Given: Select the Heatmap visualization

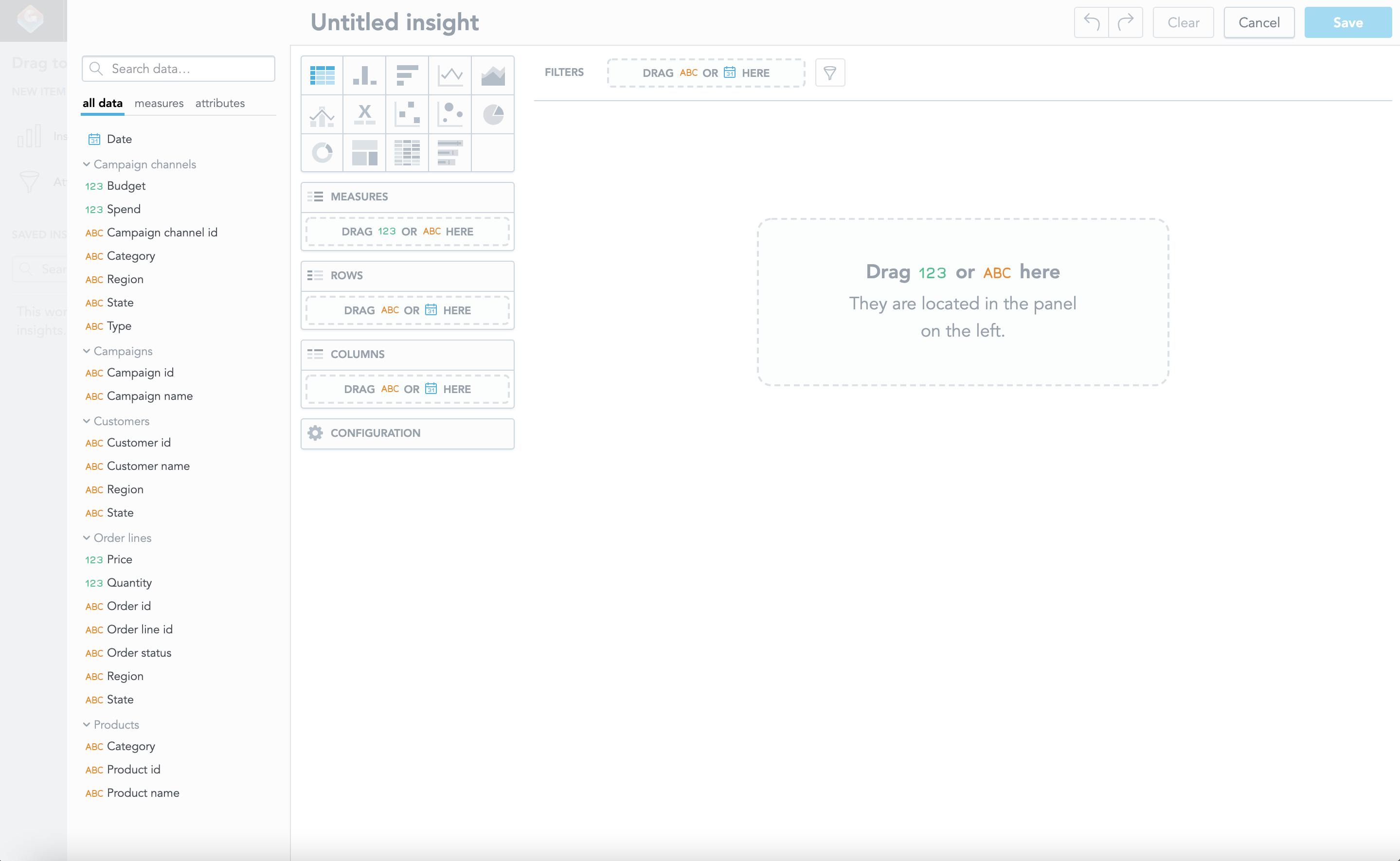Looking at the screenshot, I should (407, 153).
